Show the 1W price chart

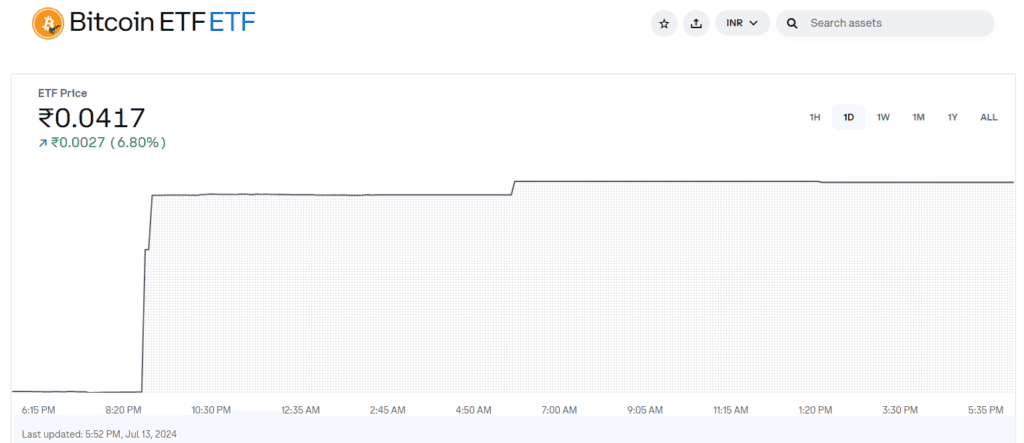(x=883, y=117)
